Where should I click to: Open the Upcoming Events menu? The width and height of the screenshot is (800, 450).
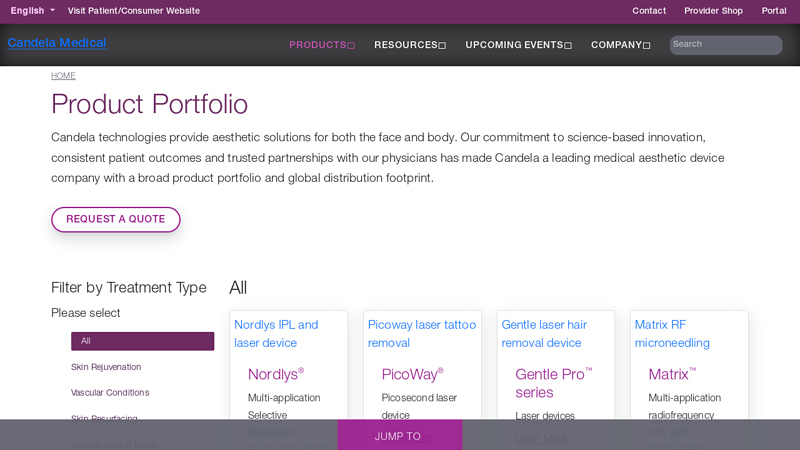click(x=518, y=45)
